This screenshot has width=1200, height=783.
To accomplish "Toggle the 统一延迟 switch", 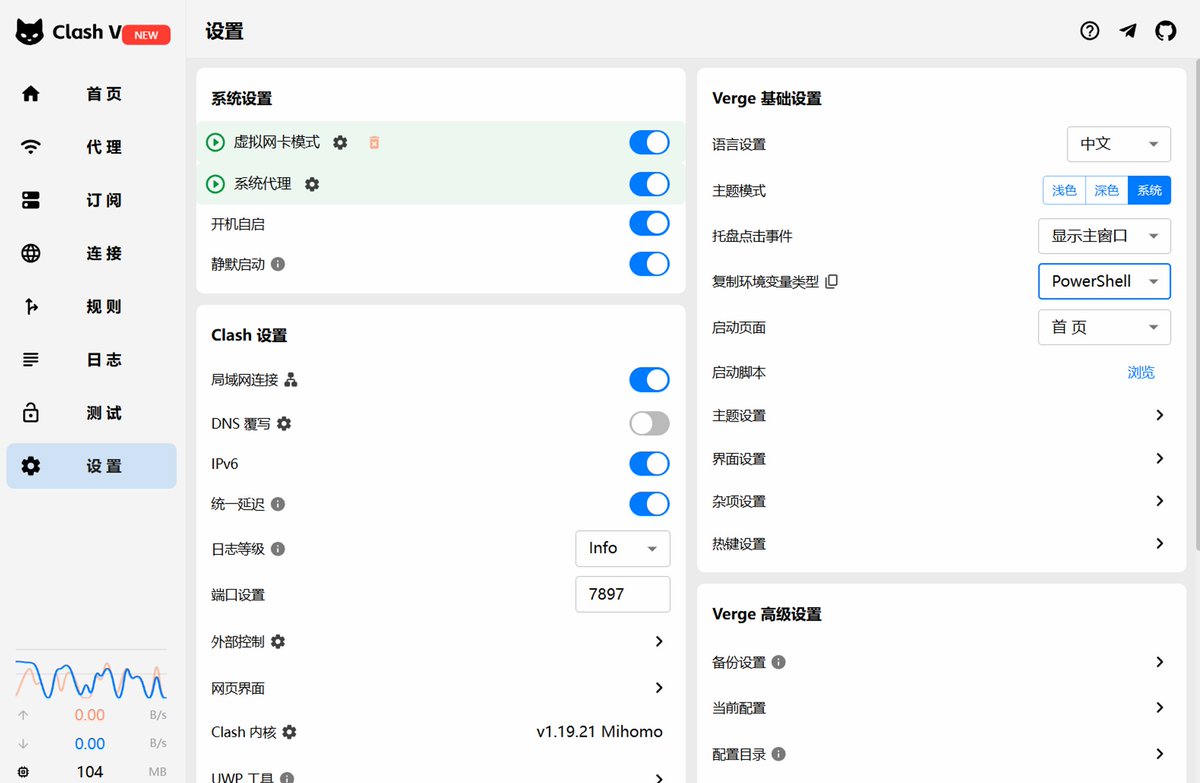I will 650,504.
